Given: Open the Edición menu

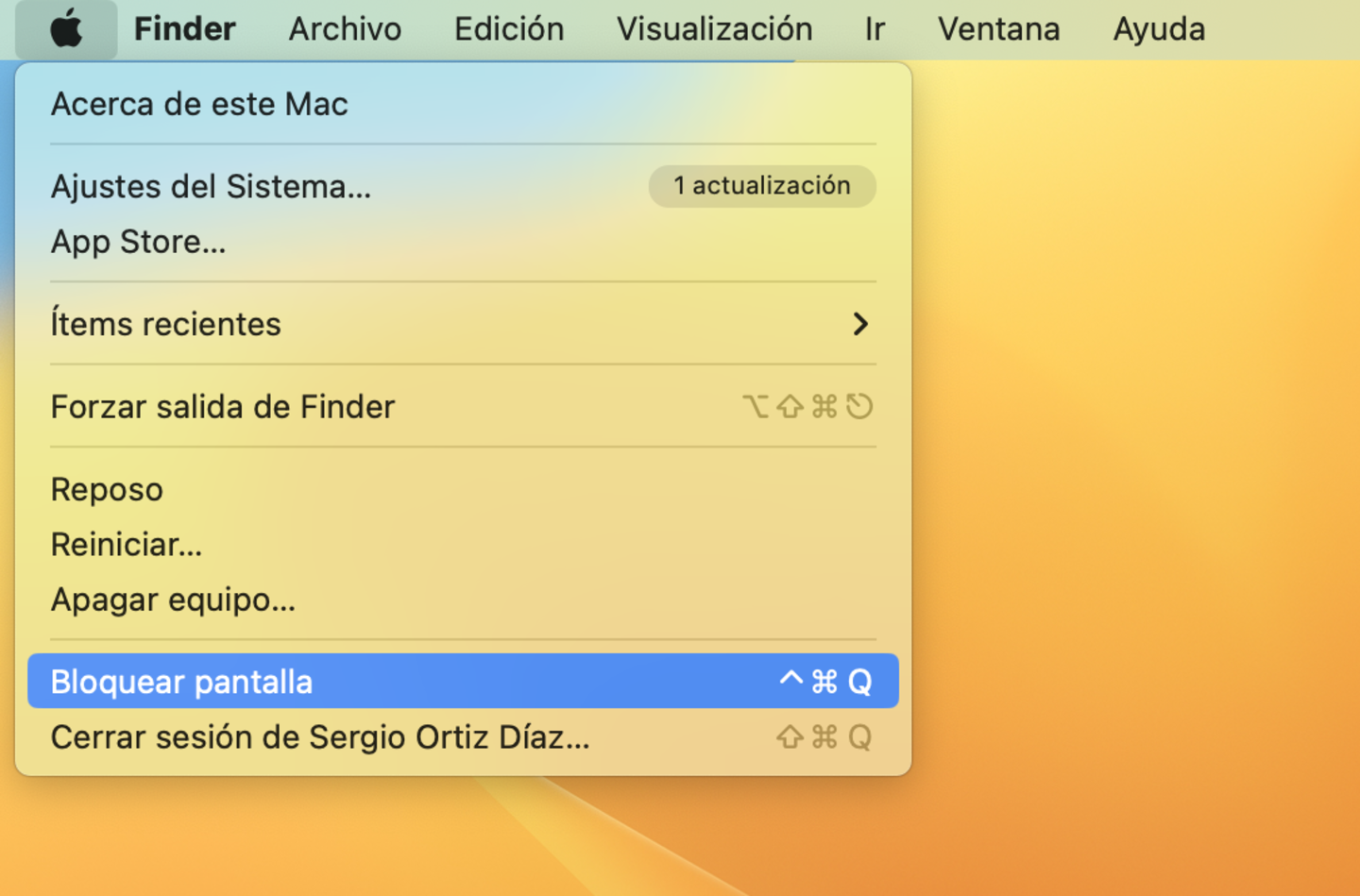Looking at the screenshot, I should tap(509, 29).
